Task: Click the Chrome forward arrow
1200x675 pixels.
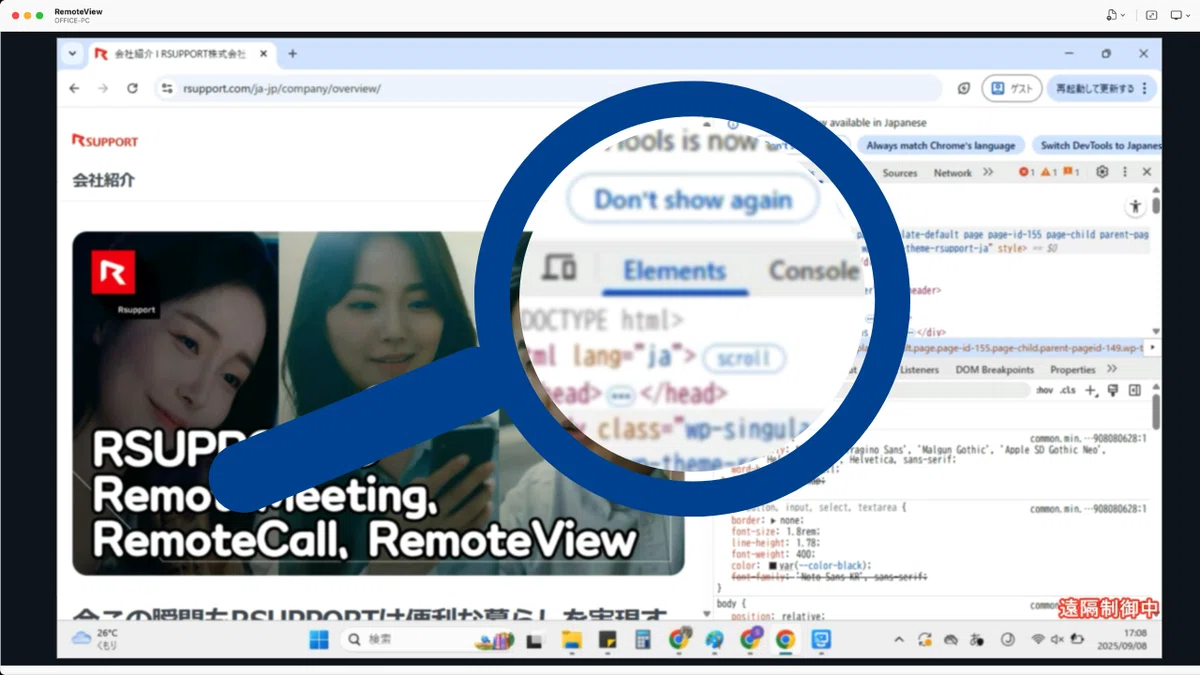Action: (103, 88)
